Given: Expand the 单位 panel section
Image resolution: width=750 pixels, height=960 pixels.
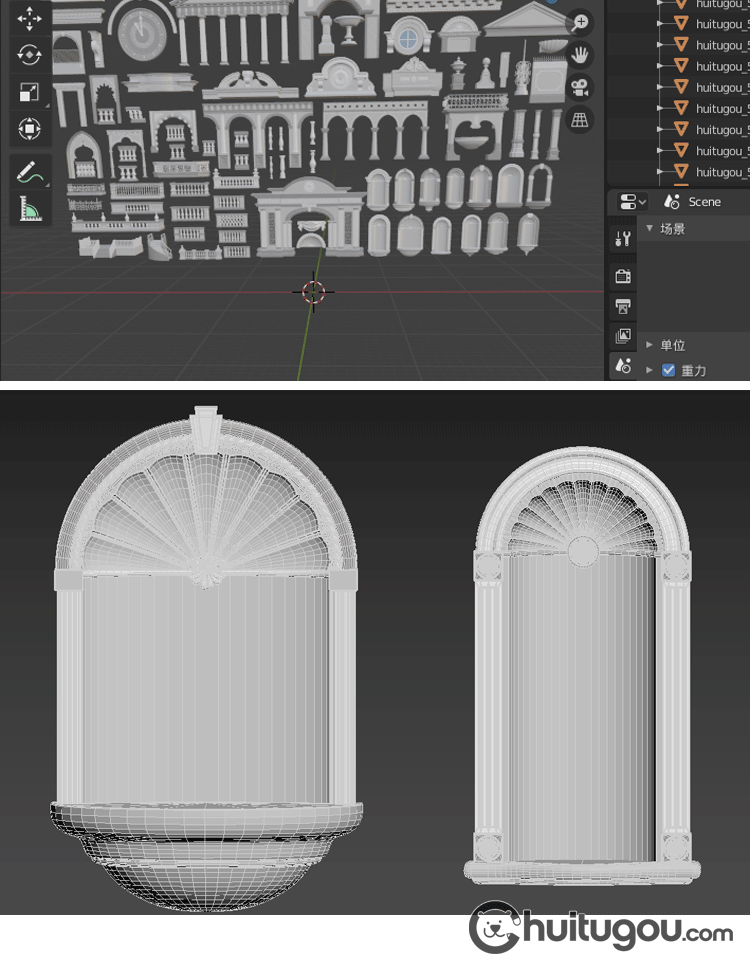Looking at the screenshot, I should 649,345.
